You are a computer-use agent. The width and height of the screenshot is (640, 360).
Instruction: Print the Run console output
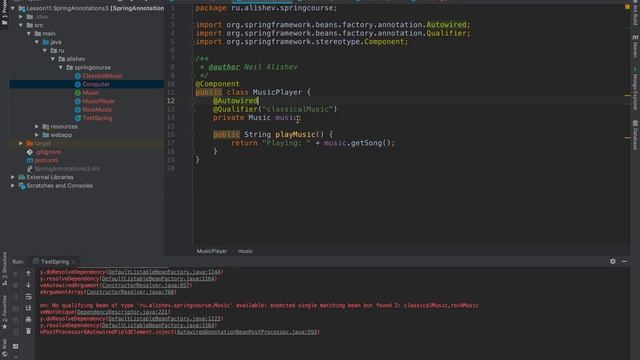pyautogui.click(x=28, y=319)
